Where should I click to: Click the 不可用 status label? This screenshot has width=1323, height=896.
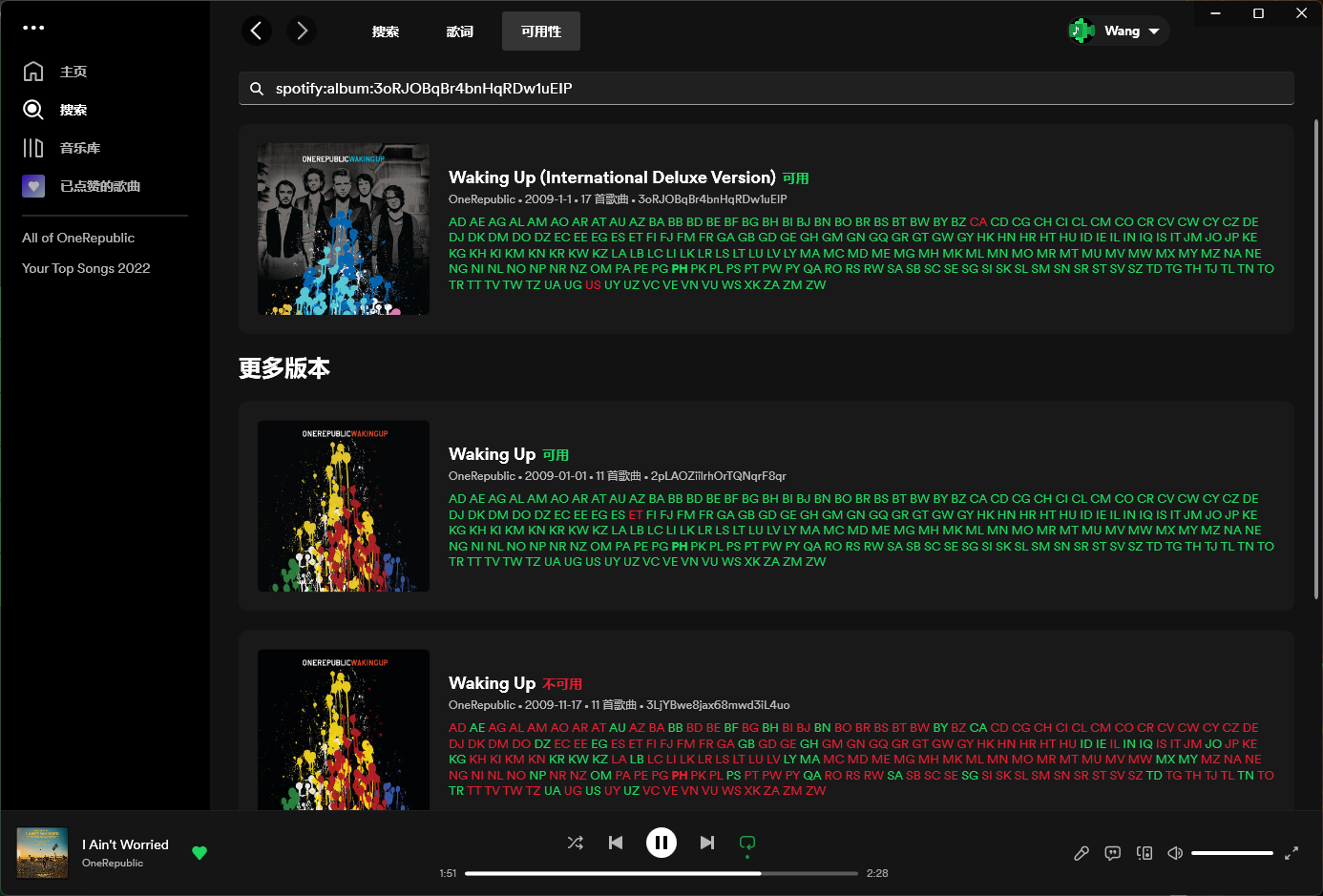(x=562, y=684)
